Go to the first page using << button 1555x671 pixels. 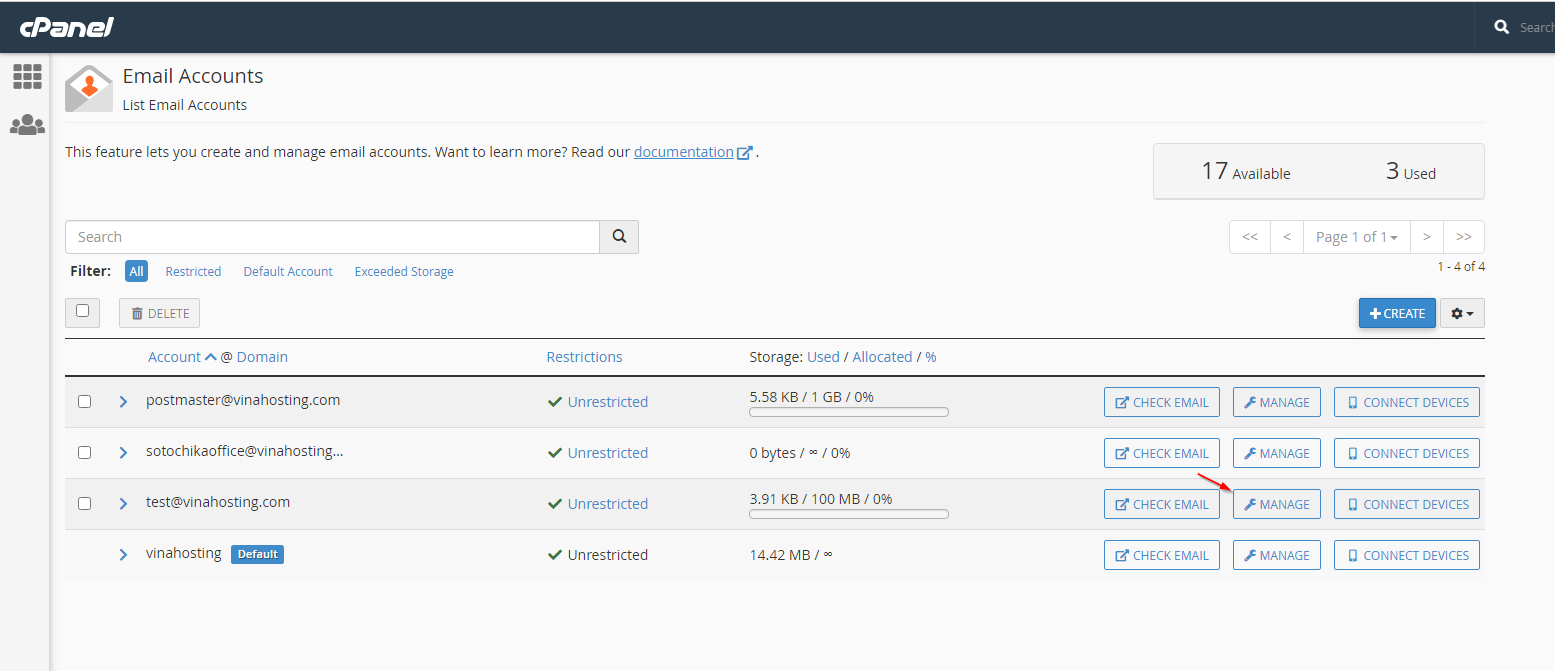pyautogui.click(x=1249, y=237)
